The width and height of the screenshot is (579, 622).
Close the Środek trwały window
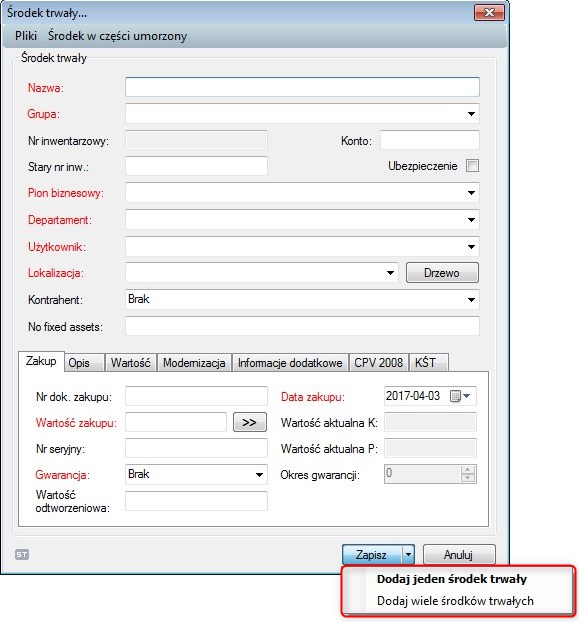tap(489, 13)
